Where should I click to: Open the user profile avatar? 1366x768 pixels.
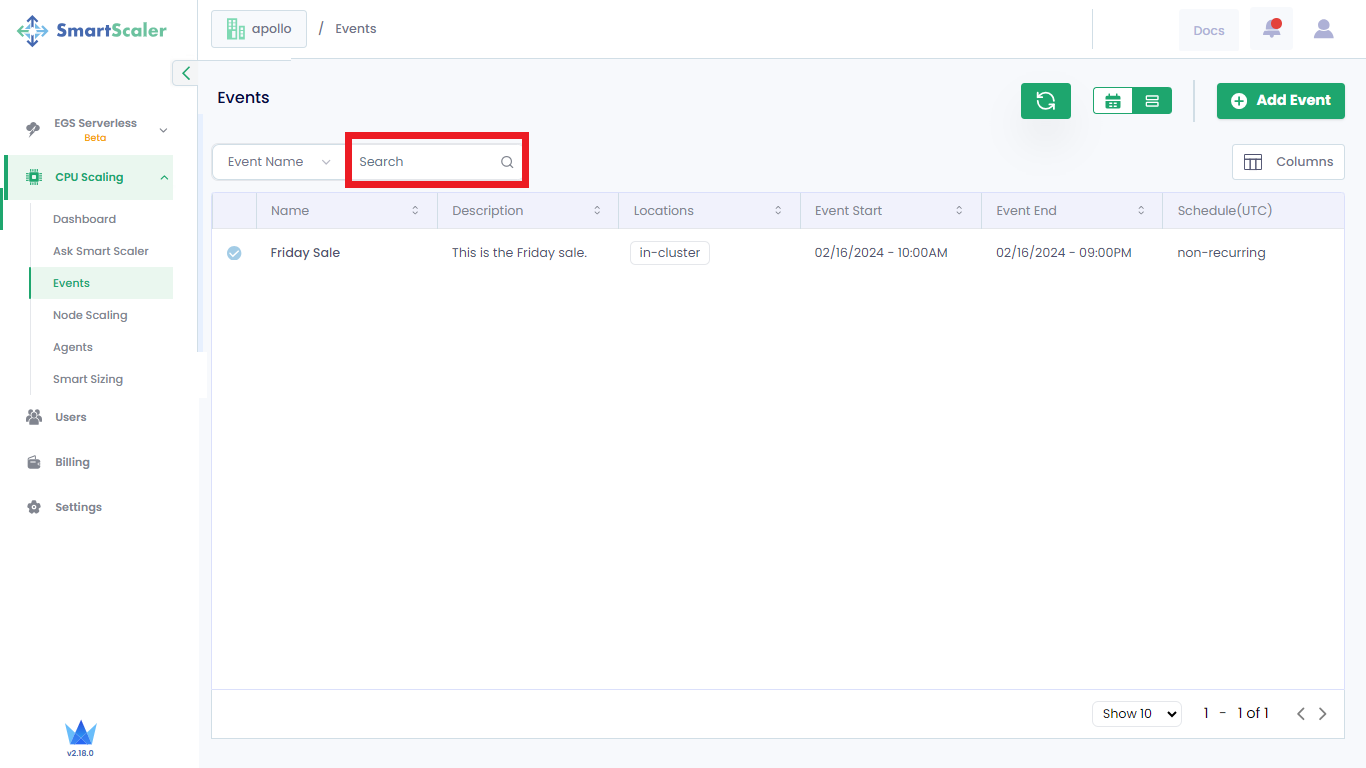pyautogui.click(x=1323, y=29)
